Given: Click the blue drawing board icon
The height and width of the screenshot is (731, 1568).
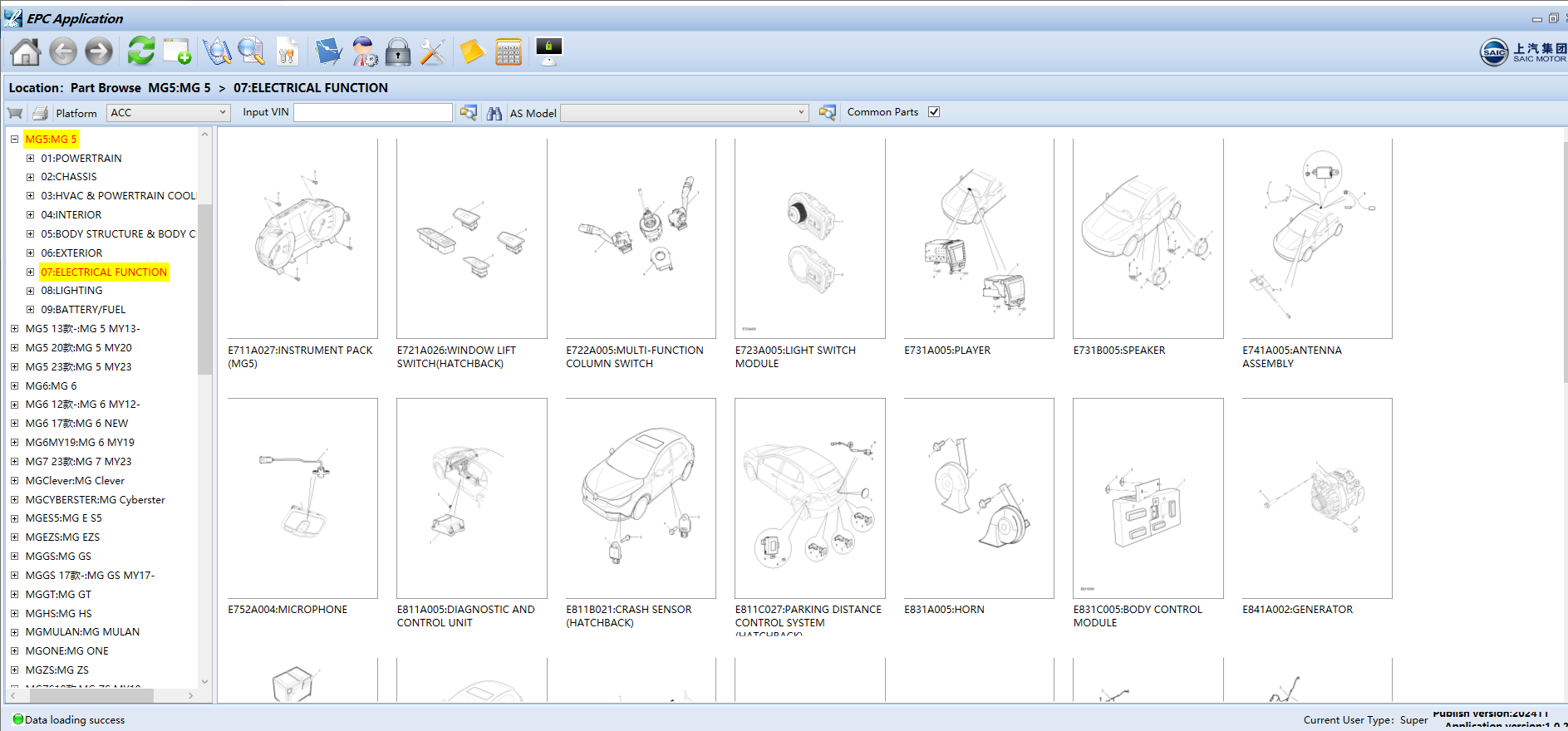Looking at the screenshot, I should coord(328,52).
